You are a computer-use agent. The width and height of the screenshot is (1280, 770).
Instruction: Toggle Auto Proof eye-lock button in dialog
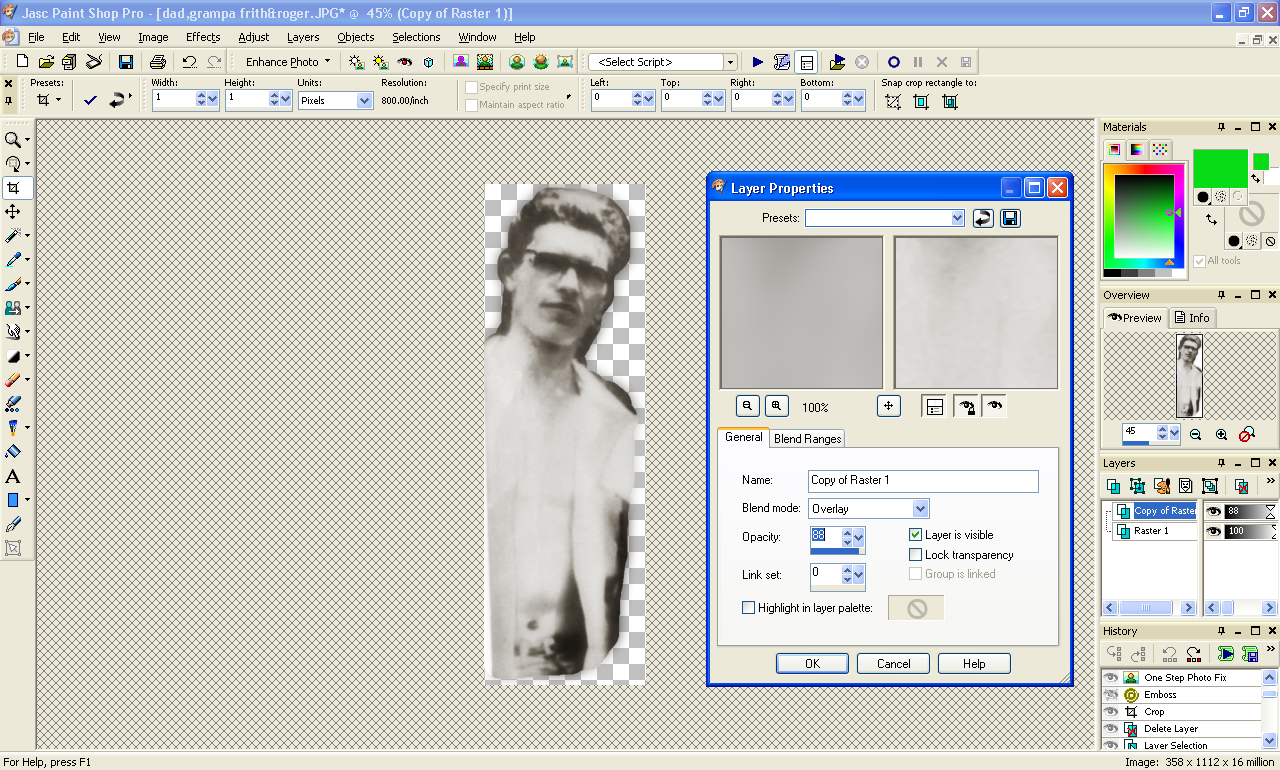(966, 406)
